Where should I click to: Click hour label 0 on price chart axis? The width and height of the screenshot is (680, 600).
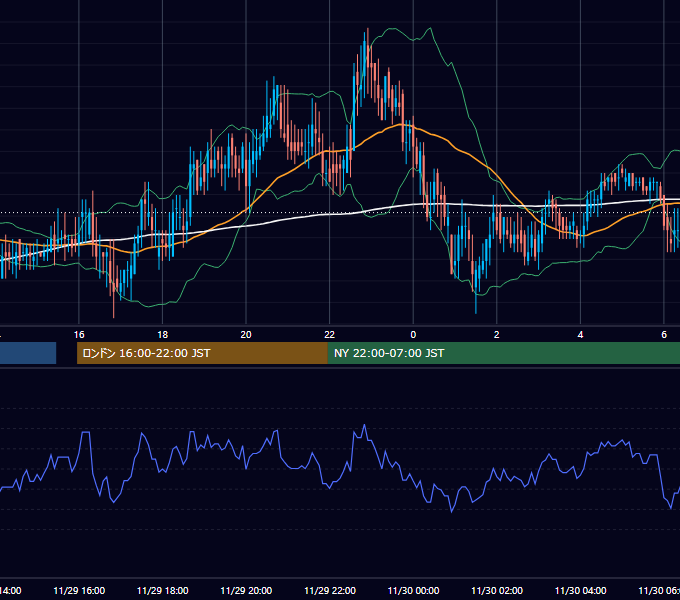413,334
